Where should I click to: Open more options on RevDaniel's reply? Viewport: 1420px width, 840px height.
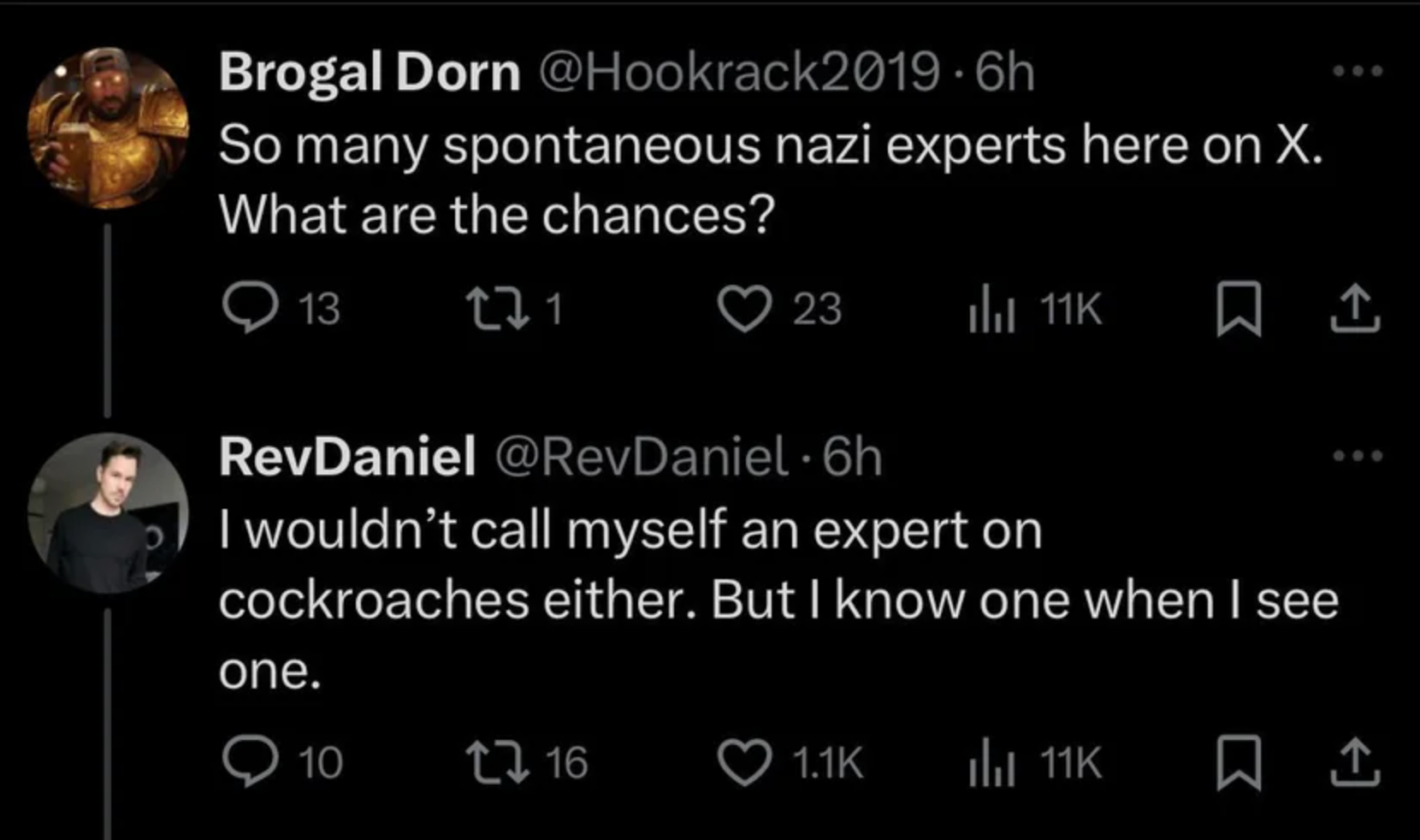point(1358,456)
